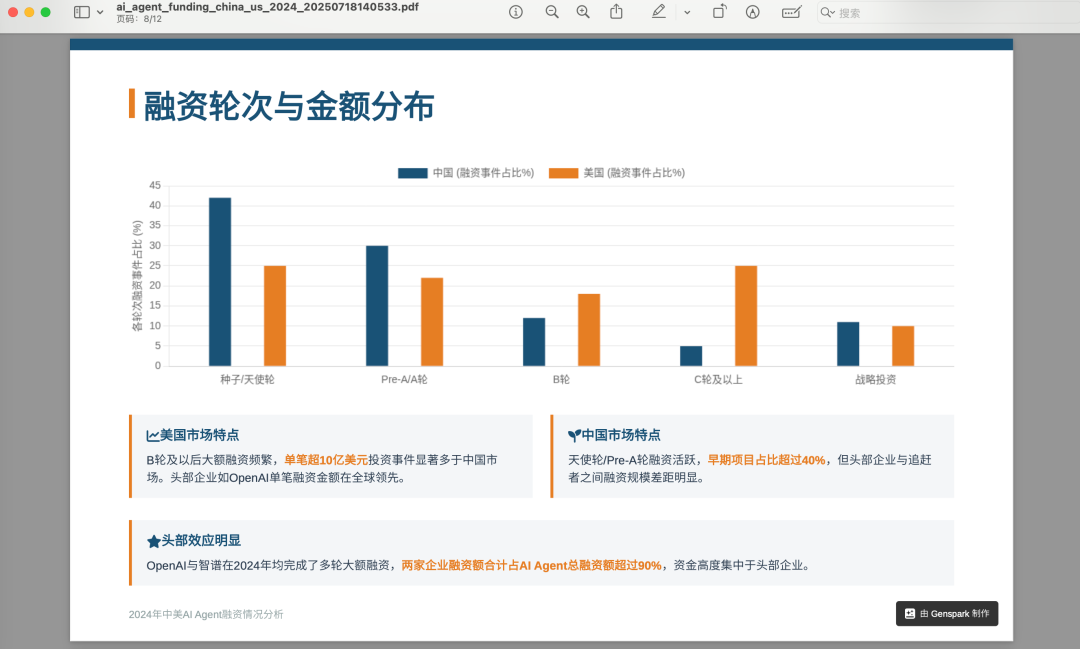
Task: Click the China bar for B轮
Action: tap(534, 342)
